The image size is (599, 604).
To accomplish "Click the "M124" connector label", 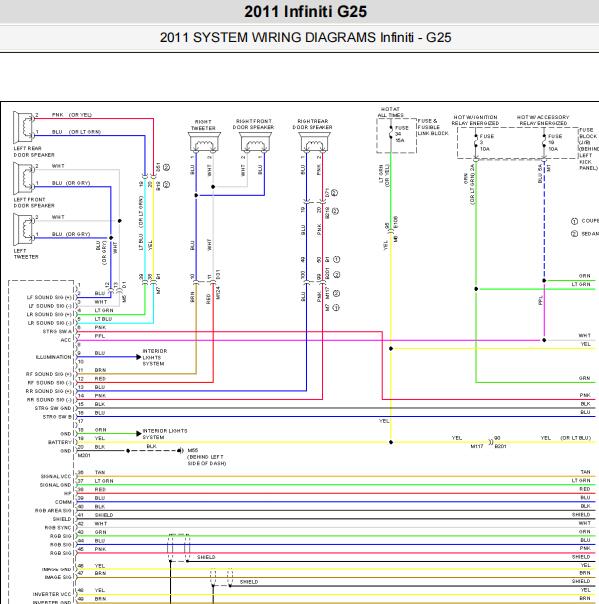I will 218,293.
